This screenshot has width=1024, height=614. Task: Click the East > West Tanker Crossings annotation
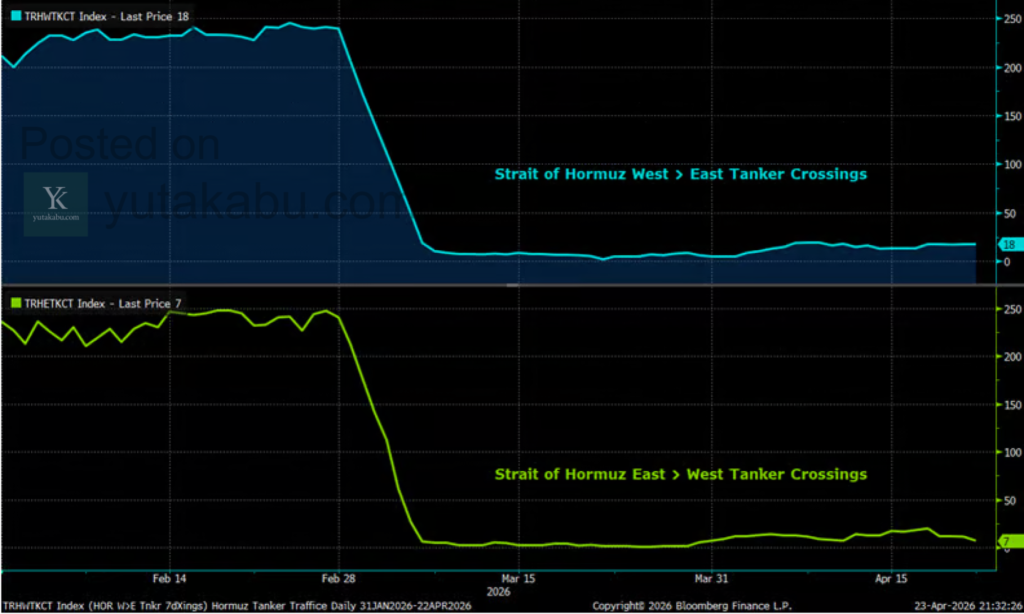tap(680, 474)
